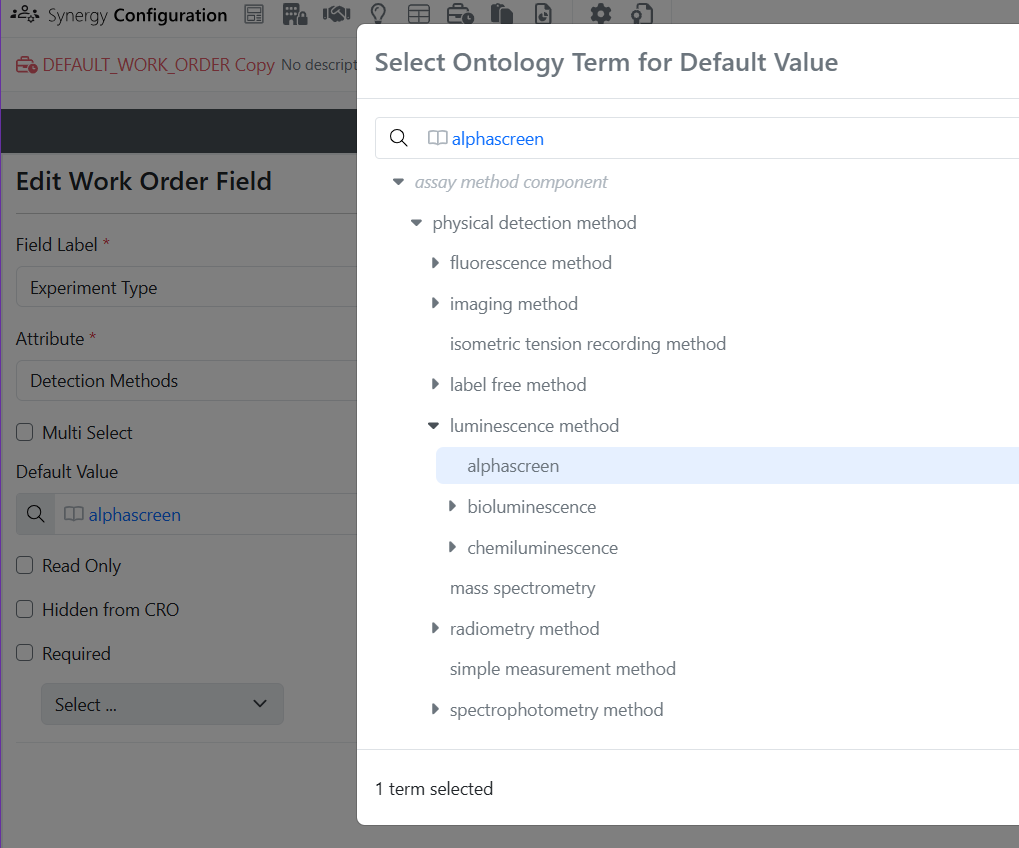The image size is (1019, 848).
Task: Click the alphascreen link in search box
Action: point(497,139)
